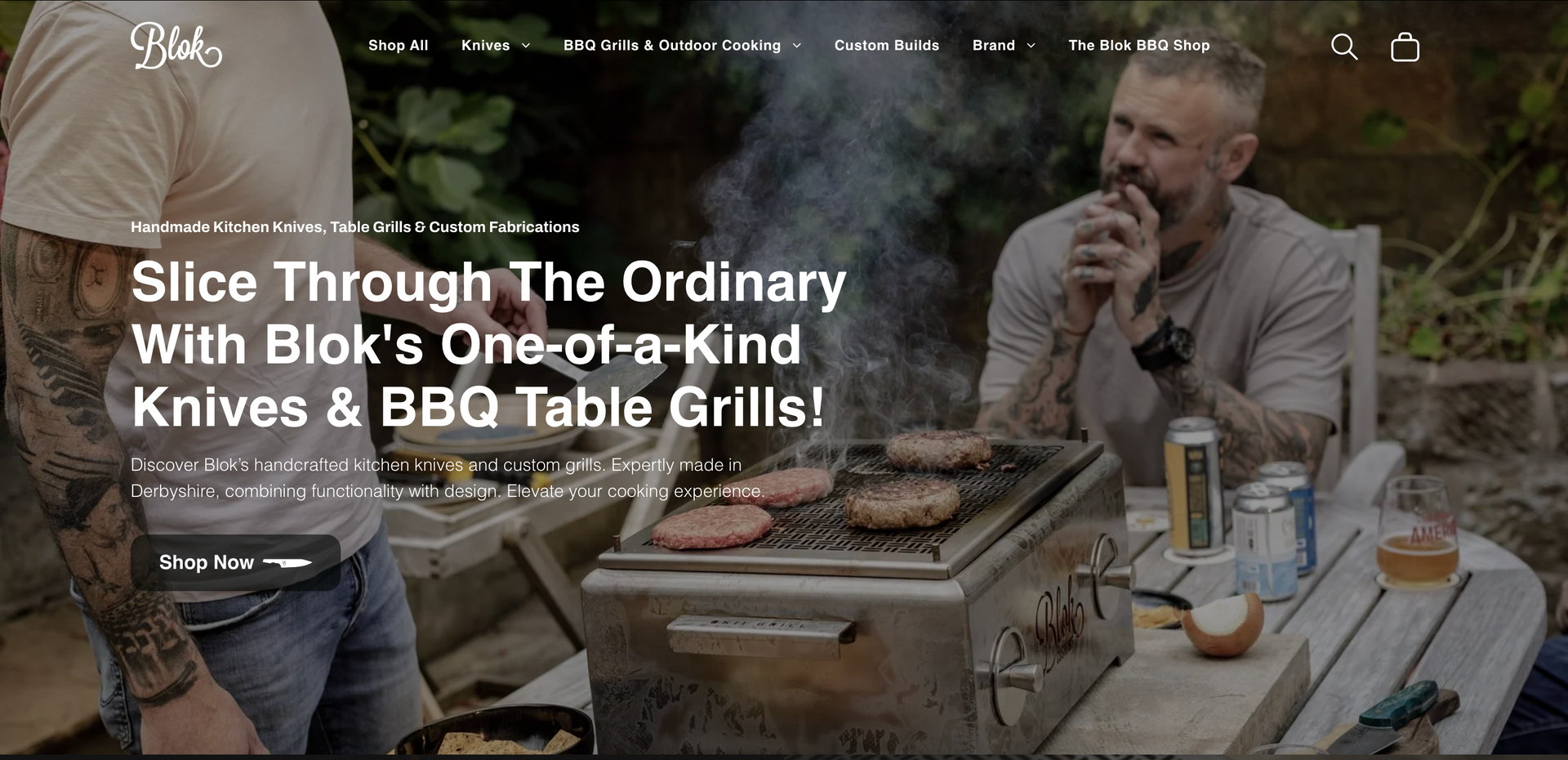Click the knife icon inside Shop Now
Image resolution: width=1568 pixels, height=760 pixels.
[287, 563]
